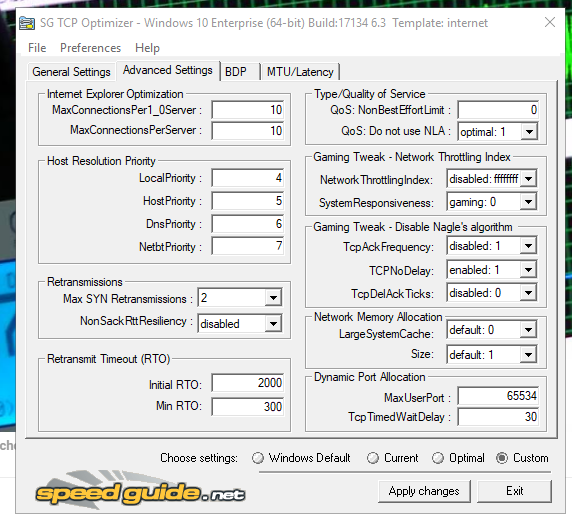Open the Max SYN Retransmissions dropdown
This screenshot has height=519, width=572.
273,298
